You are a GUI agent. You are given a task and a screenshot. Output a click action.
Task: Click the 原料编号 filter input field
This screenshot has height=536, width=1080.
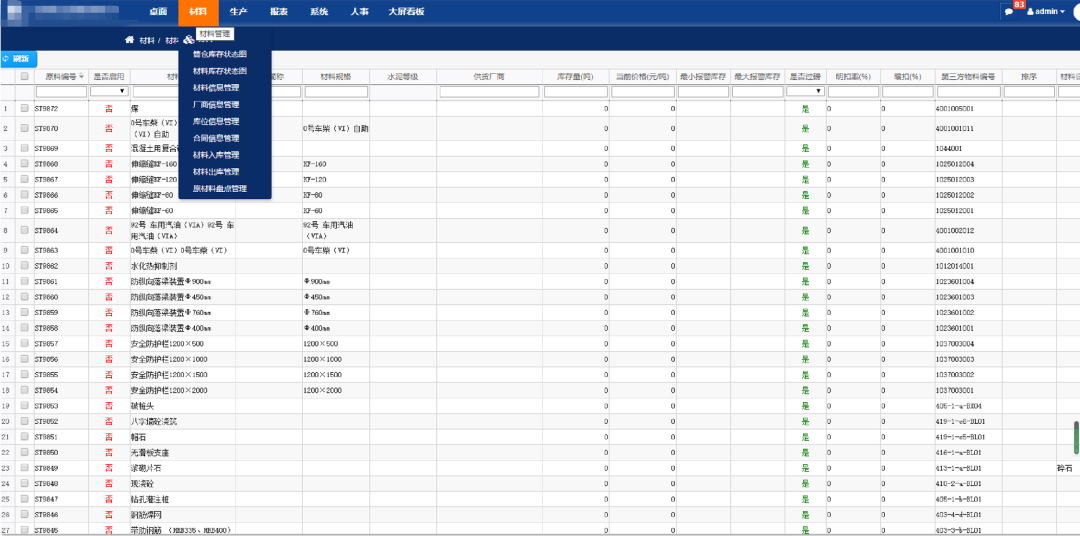click(x=60, y=91)
